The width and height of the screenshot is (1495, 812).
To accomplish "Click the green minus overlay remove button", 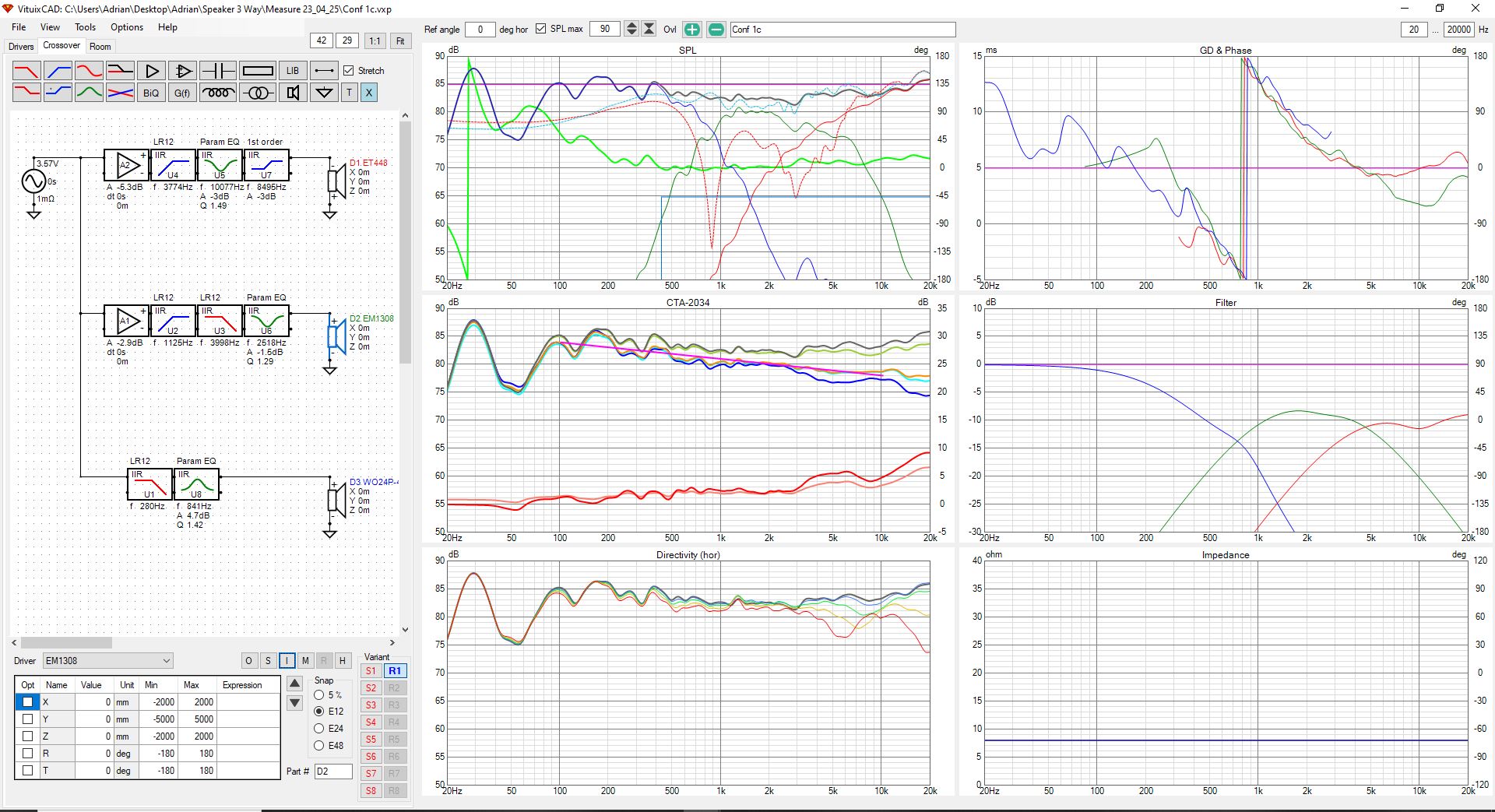I will point(716,30).
